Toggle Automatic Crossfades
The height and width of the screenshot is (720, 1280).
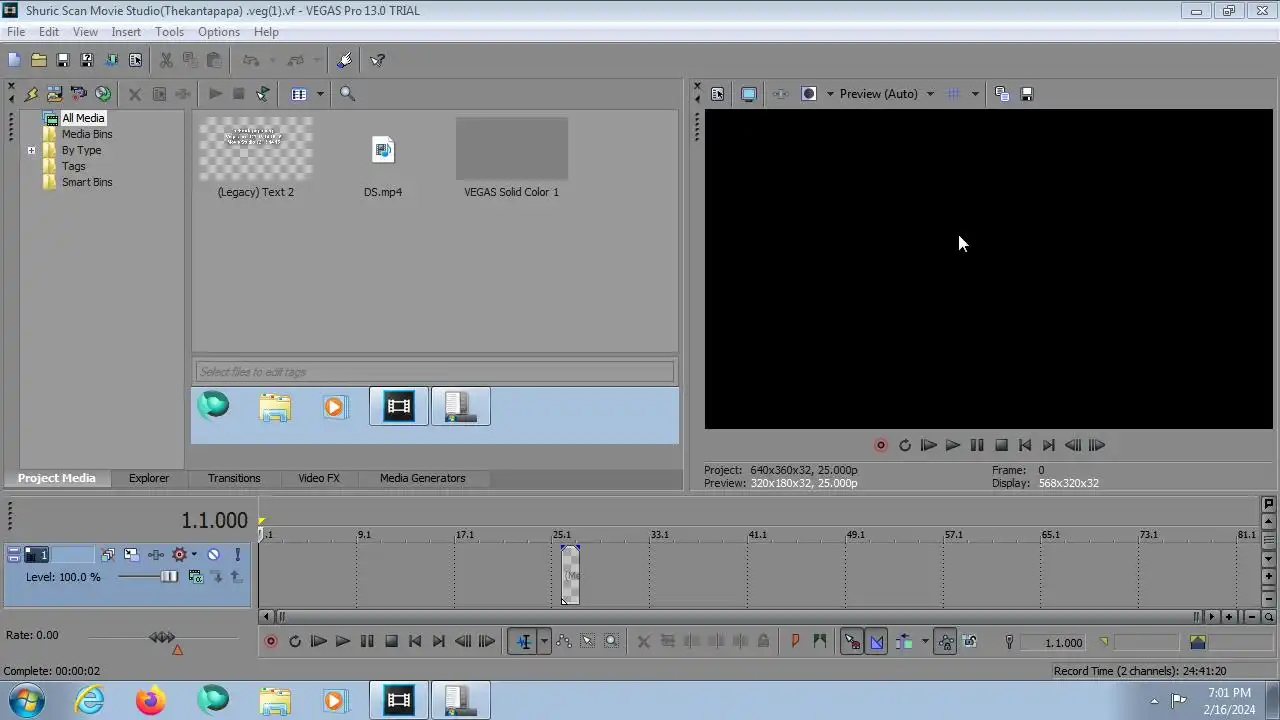pyautogui.click(x=876, y=642)
